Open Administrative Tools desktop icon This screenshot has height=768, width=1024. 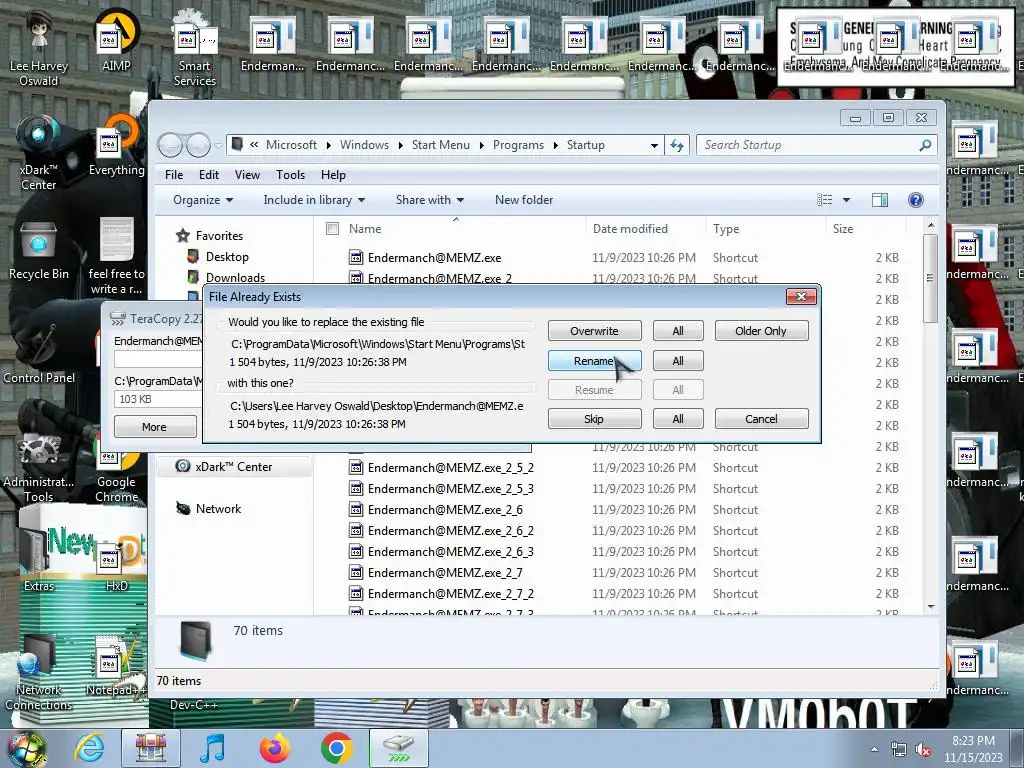[39, 467]
